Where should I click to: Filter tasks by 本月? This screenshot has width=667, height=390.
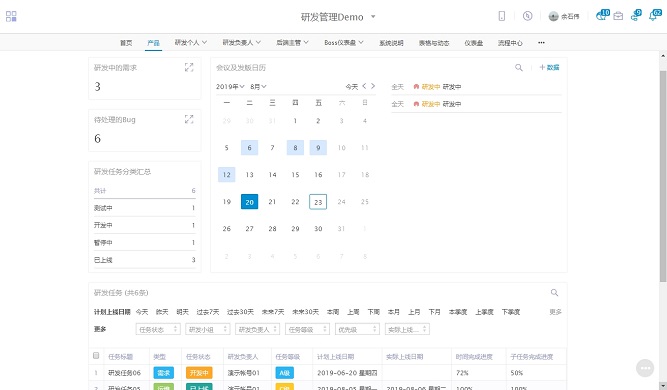pos(393,312)
